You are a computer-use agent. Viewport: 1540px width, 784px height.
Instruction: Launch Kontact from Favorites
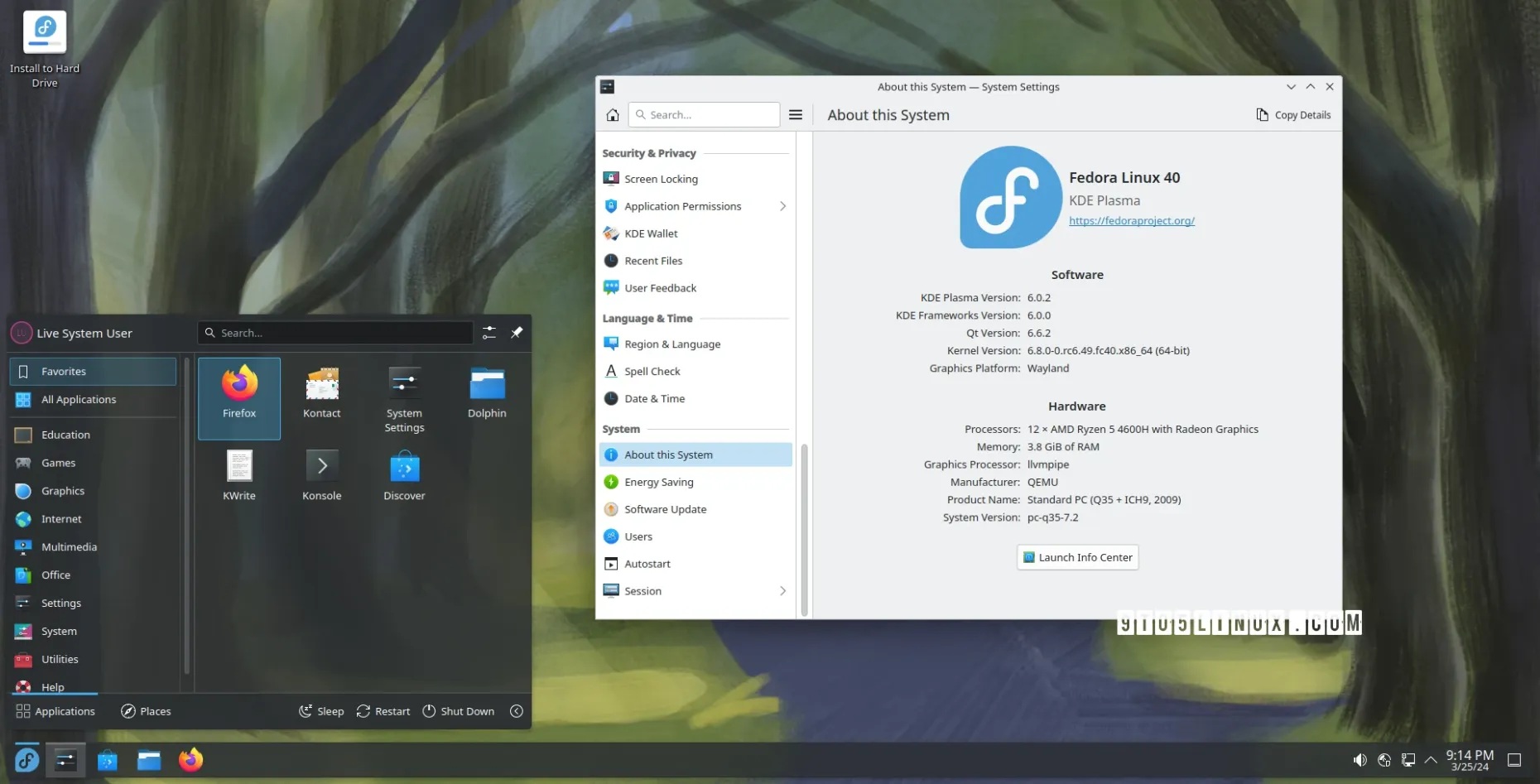[322, 393]
